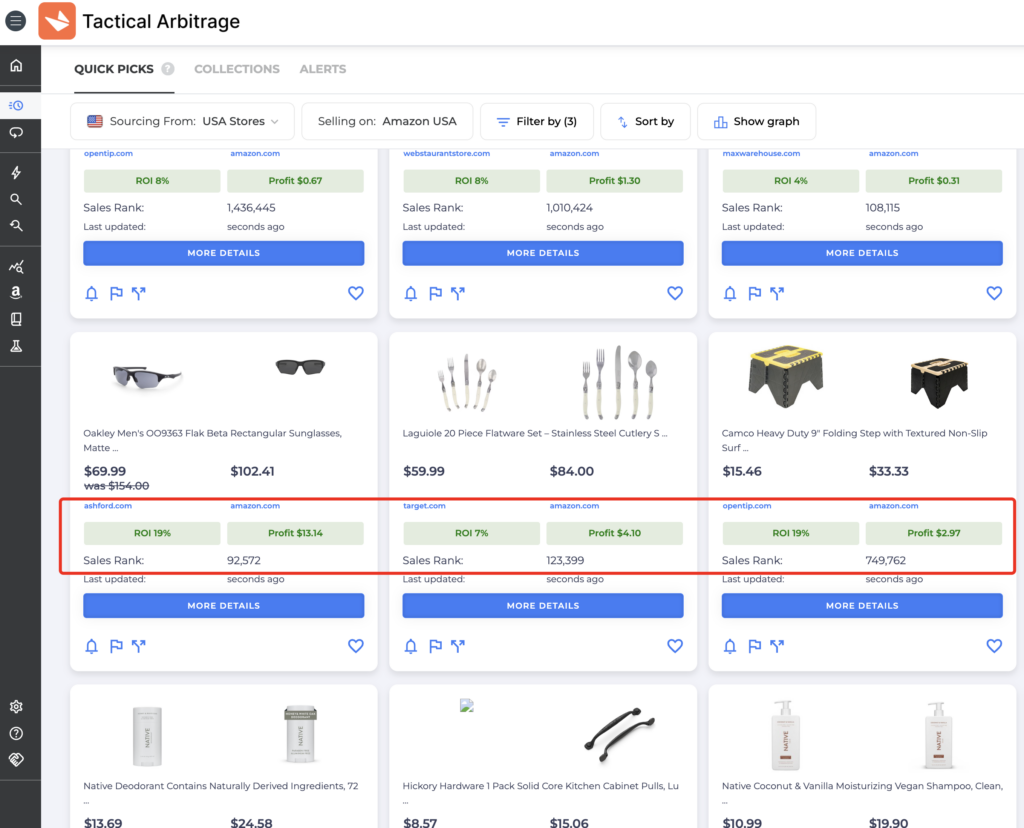Follow the ashford.com source link
Viewport: 1024px width, 828px height.
(x=108, y=505)
